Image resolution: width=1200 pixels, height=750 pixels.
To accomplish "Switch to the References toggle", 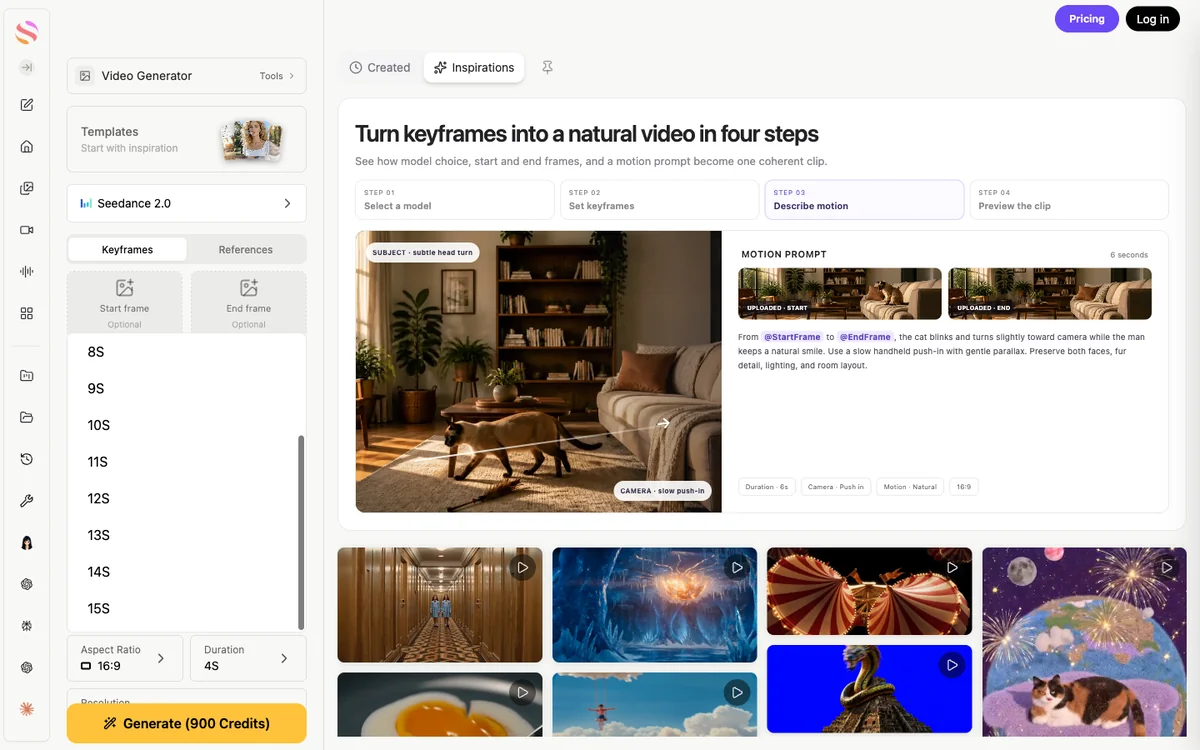I will pyautogui.click(x=246, y=249).
